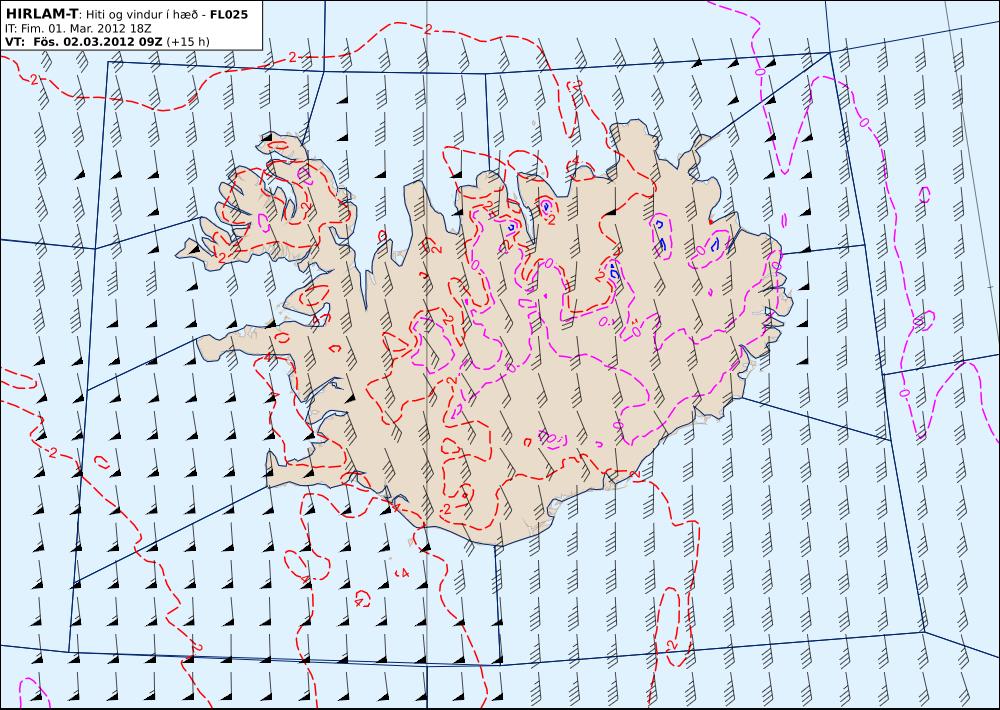Image resolution: width=1000 pixels, height=710 pixels.
Task: Click the '(+15 h)' forecast offset
Action: coord(188,41)
